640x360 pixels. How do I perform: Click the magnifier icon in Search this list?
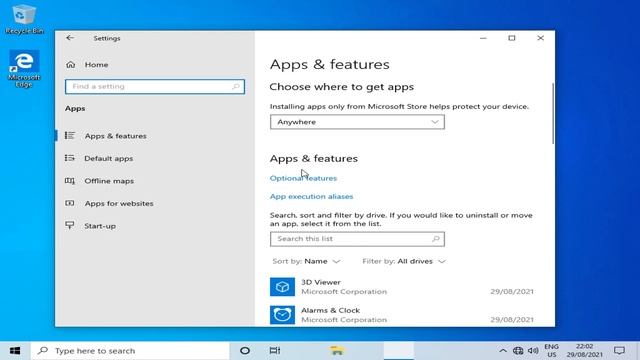click(436, 239)
